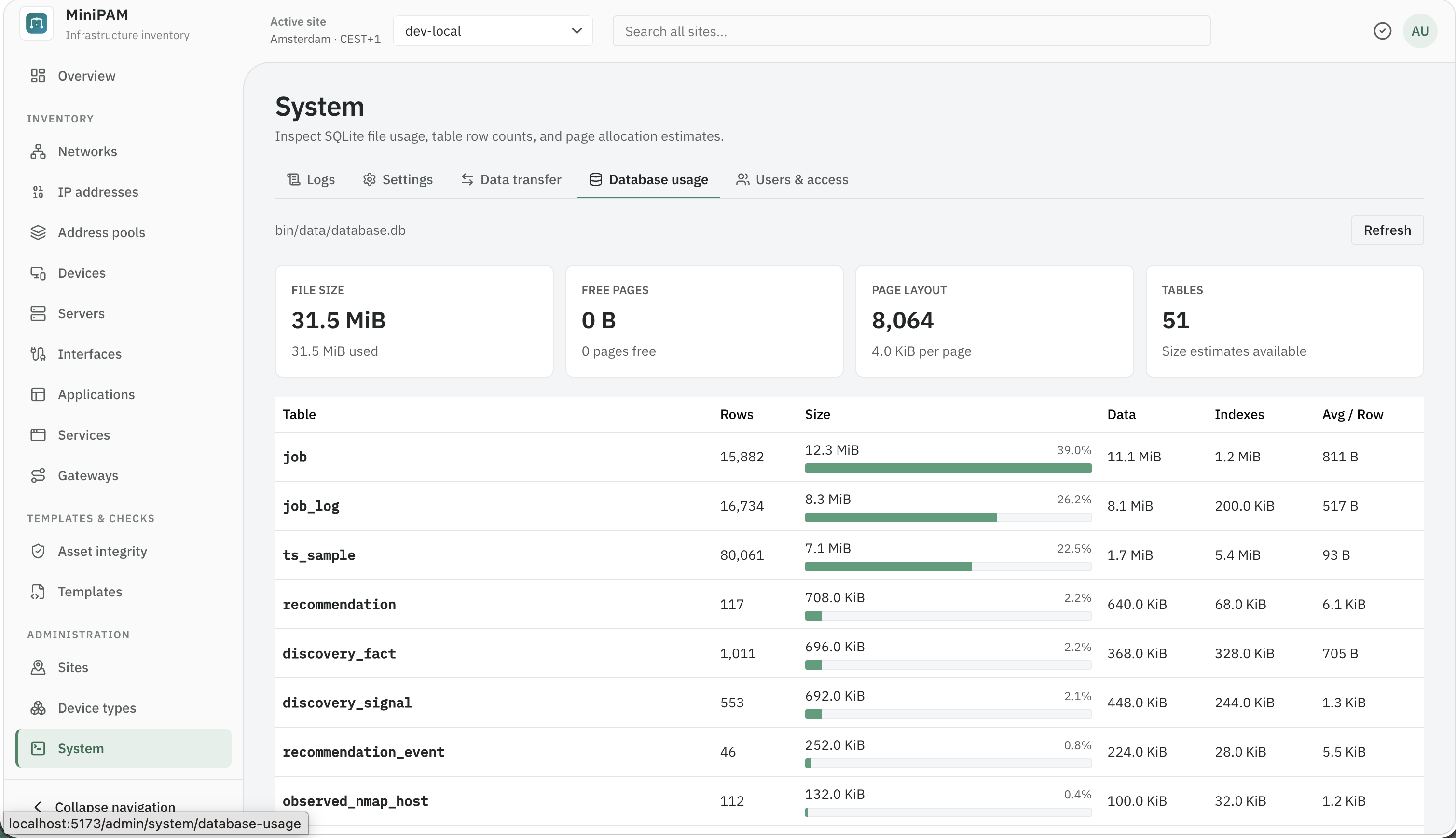Screen dimensions: 1456x838
Task: Click the Devices sidebar icon
Action: pos(38,273)
